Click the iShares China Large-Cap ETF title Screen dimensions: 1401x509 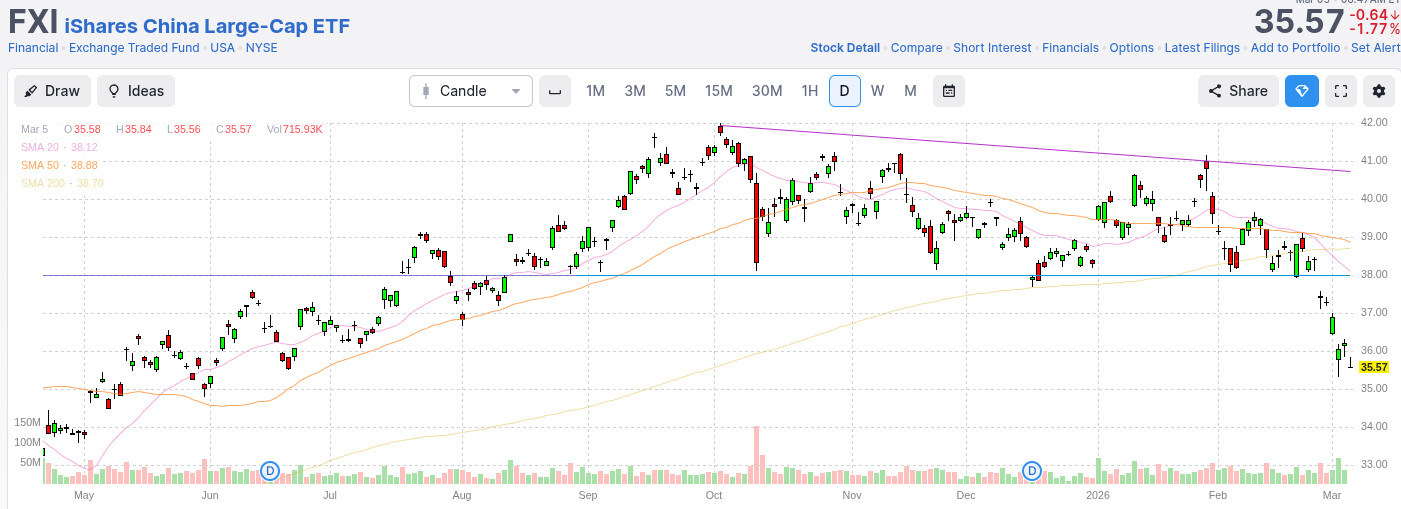click(207, 26)
